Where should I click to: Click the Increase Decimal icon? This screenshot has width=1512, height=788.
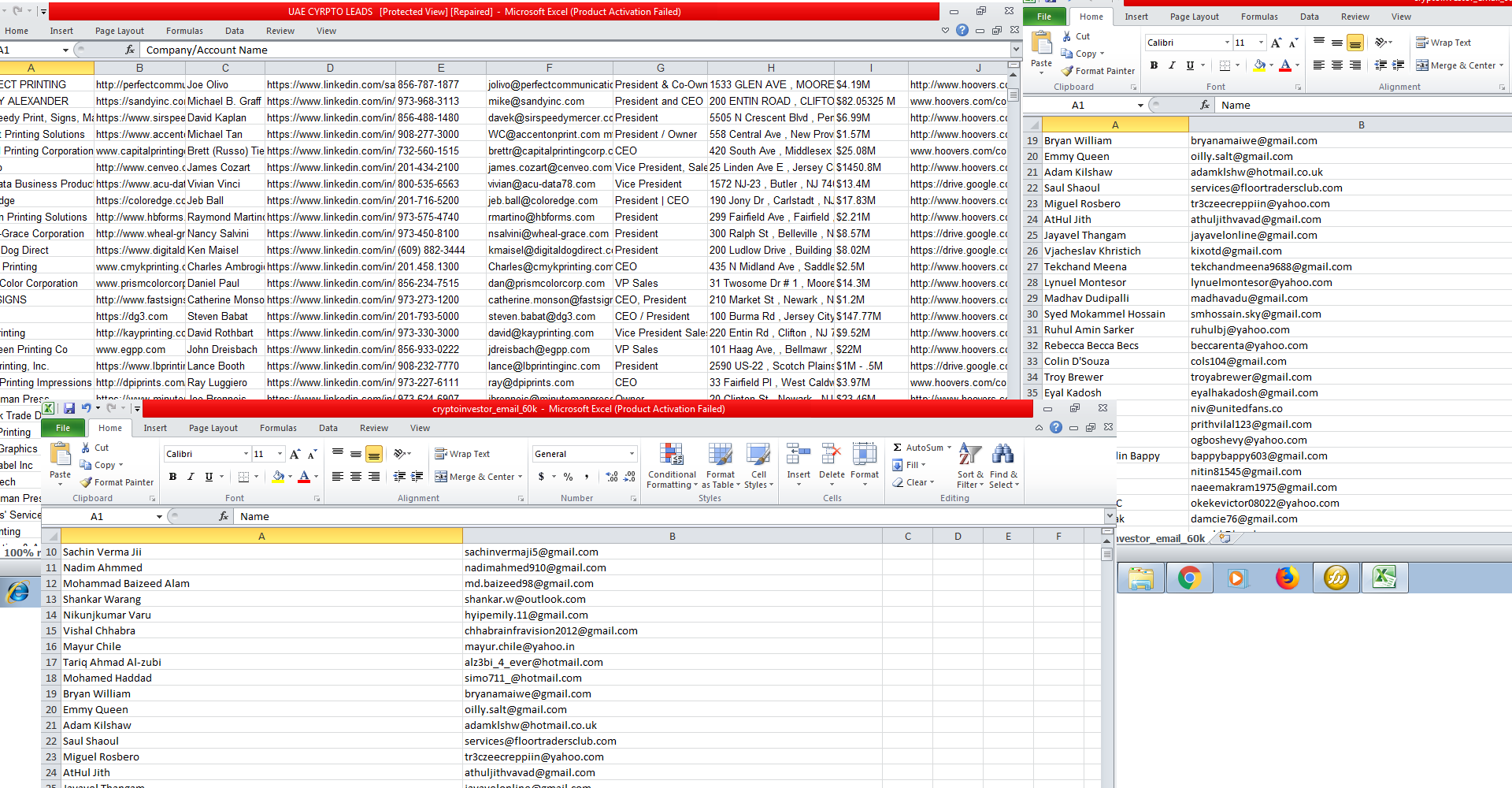point(611,477)
